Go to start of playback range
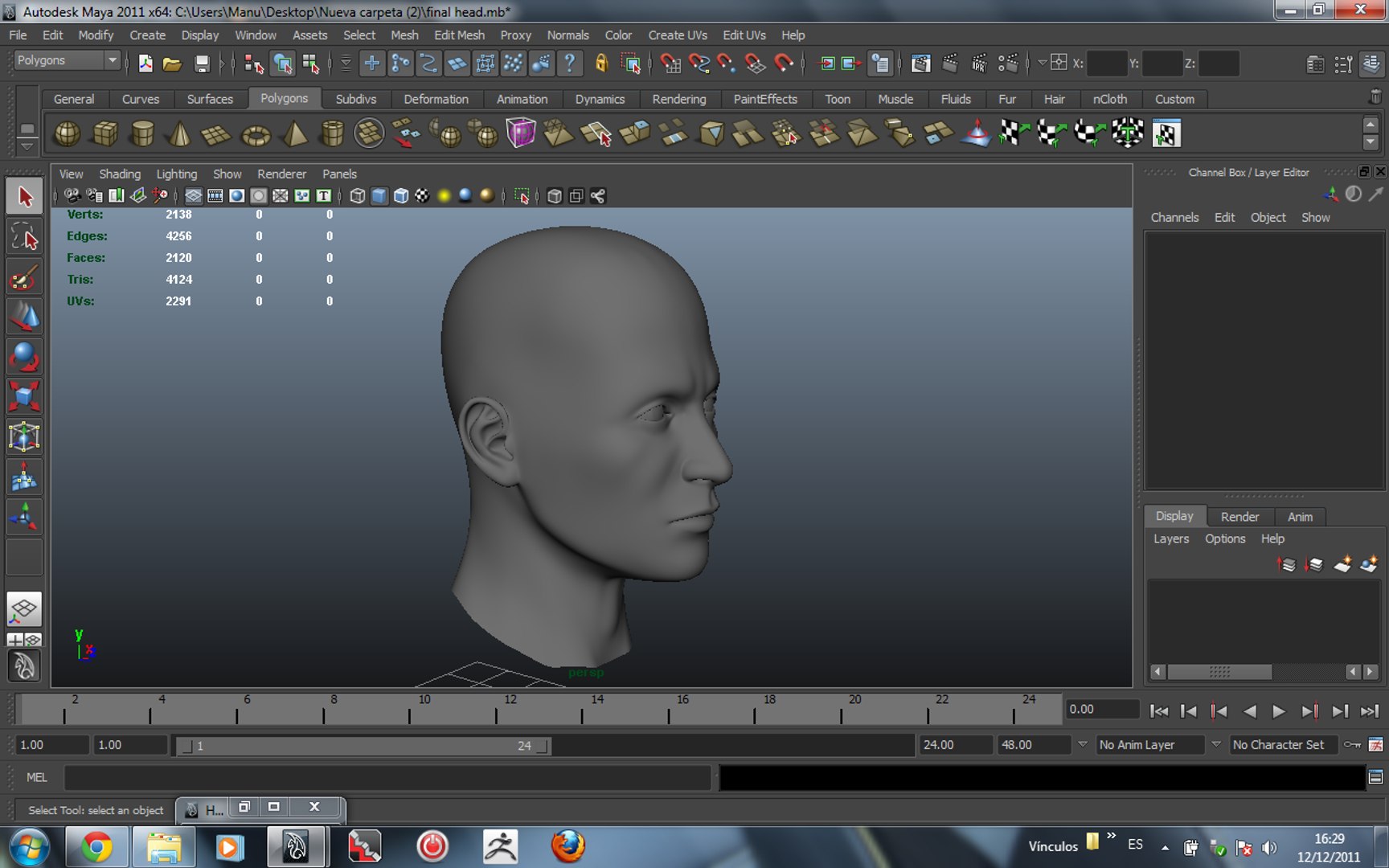1389x868 pixels. point(1158,710)
